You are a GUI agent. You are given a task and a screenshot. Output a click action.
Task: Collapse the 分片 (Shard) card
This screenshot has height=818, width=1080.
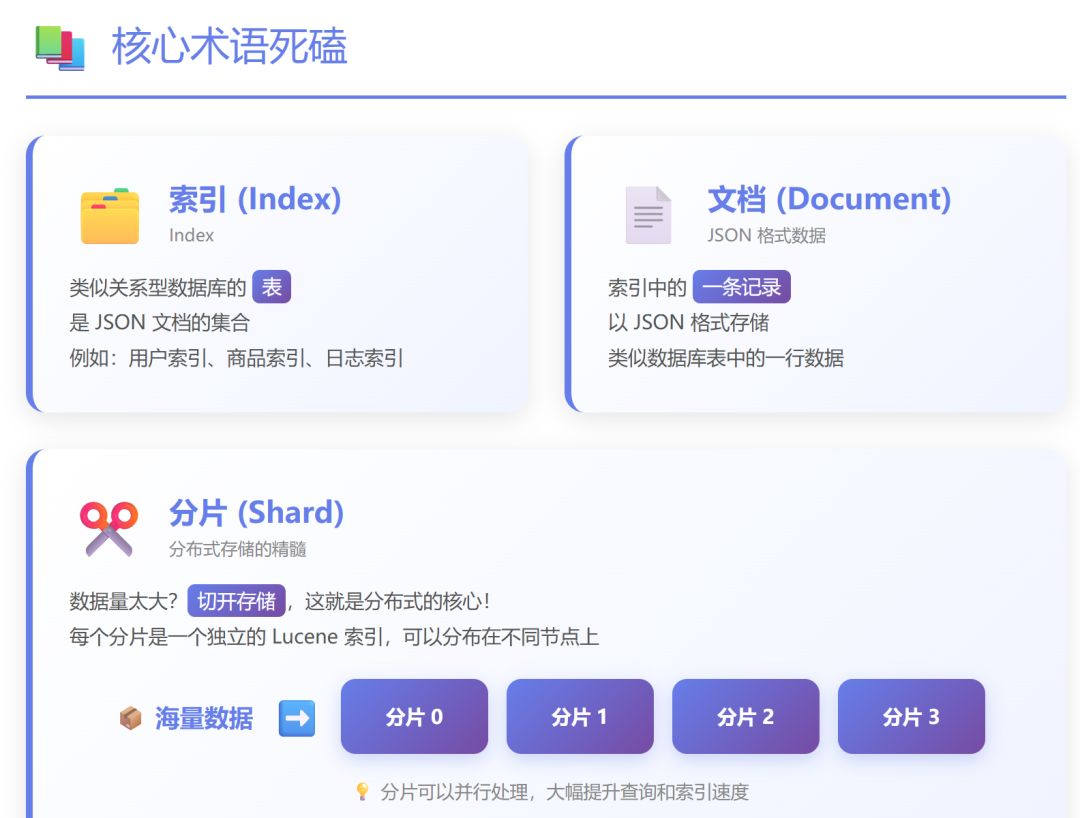click(x=257, y=513)
